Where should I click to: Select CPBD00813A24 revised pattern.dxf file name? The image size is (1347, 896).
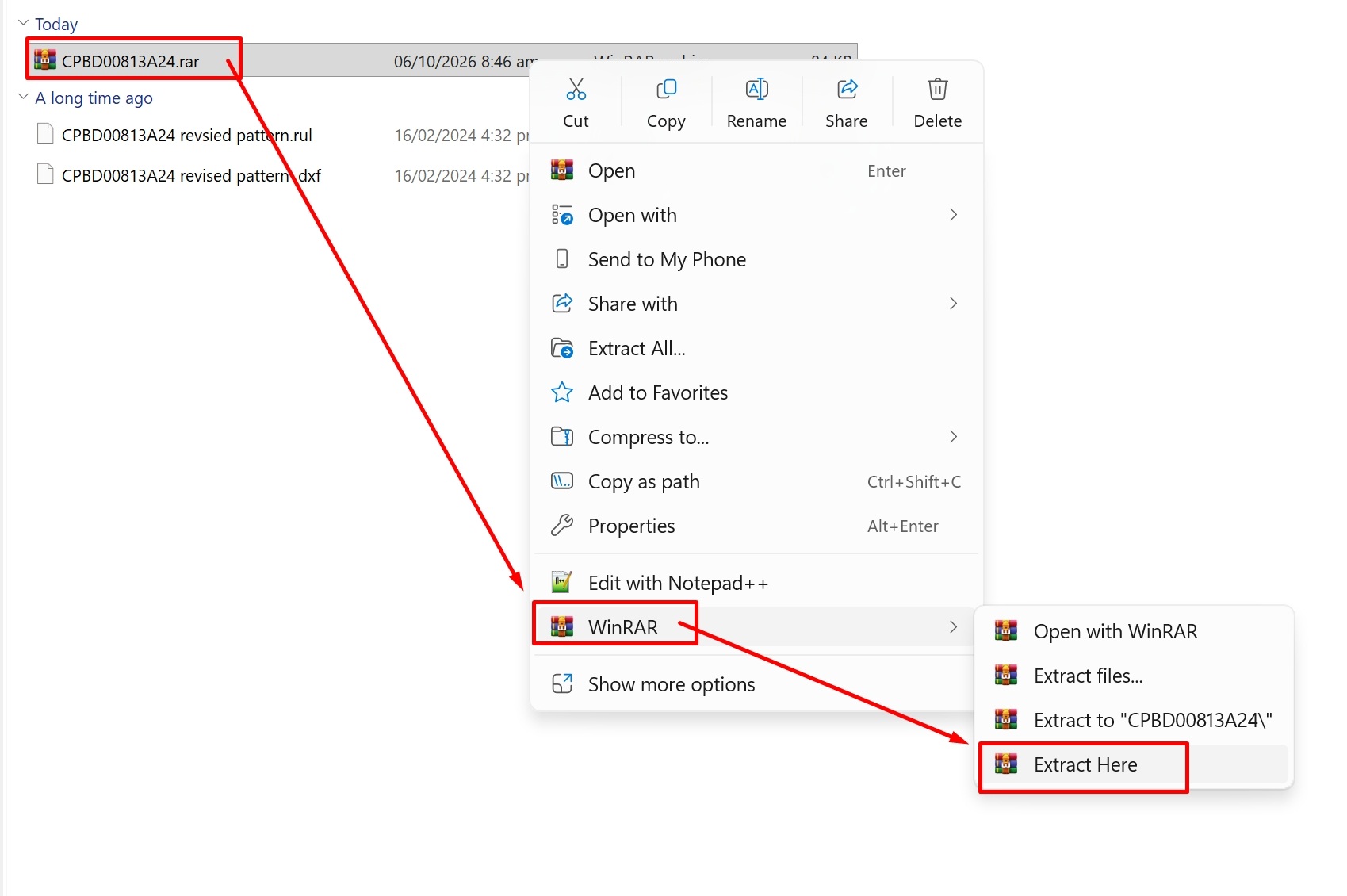(x=191, y=175)
